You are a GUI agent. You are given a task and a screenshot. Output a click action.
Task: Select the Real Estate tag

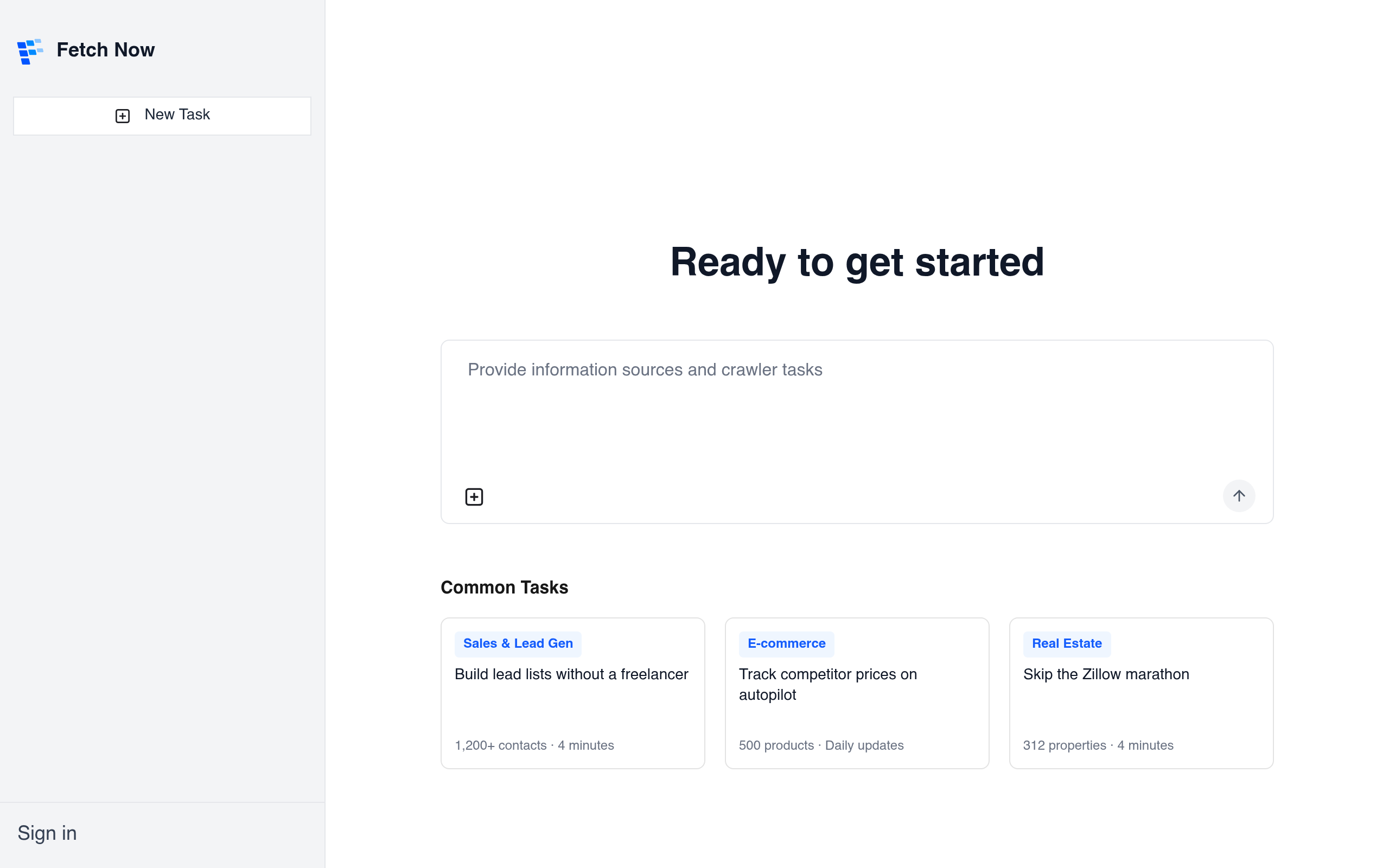(x=1066, y=643)
